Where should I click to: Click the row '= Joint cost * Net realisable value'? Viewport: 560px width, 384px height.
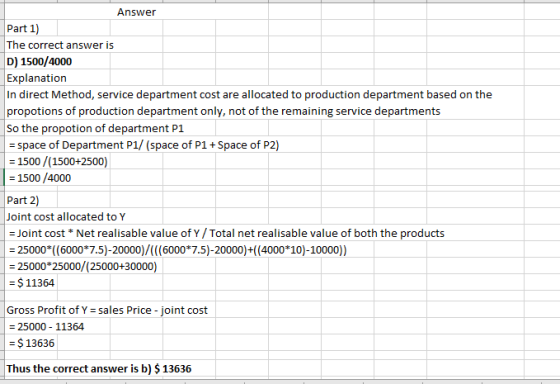coord(227,233)
